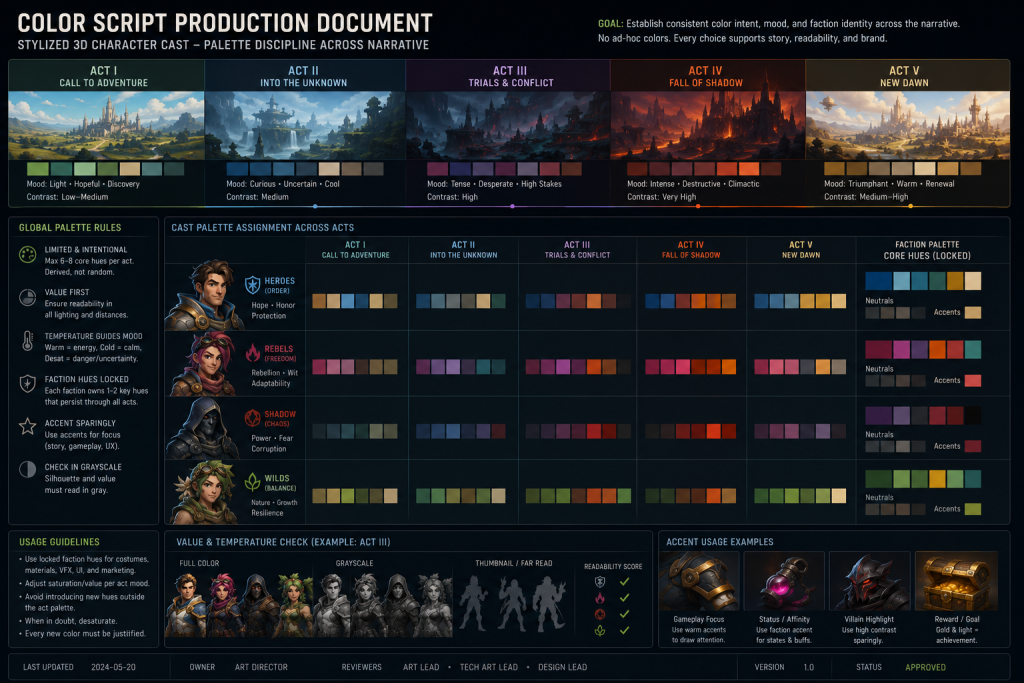Select the half-circle icon for Check in Grayscale

pyautogui.click(x=27, y=469)
